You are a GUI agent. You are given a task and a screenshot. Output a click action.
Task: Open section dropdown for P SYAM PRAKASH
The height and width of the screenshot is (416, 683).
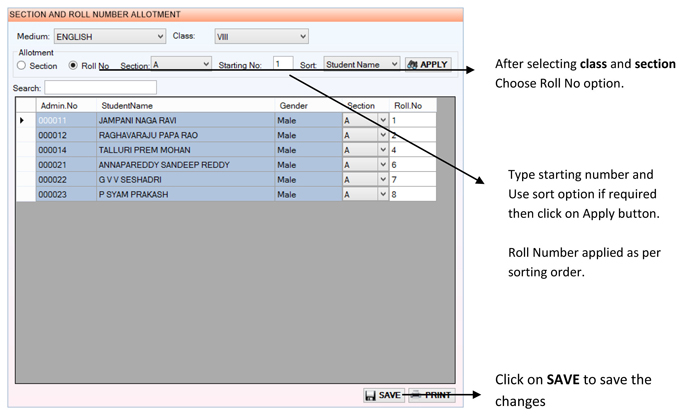(383, 194)
